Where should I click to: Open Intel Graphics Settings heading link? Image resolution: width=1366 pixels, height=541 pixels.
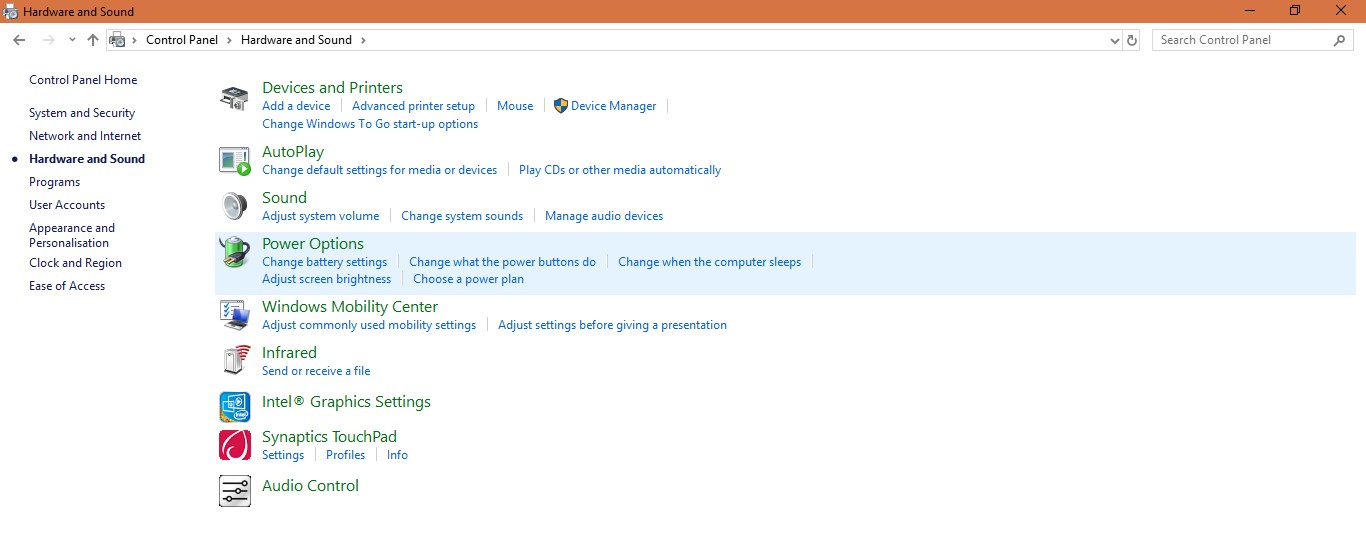click(x=346, y=402)
